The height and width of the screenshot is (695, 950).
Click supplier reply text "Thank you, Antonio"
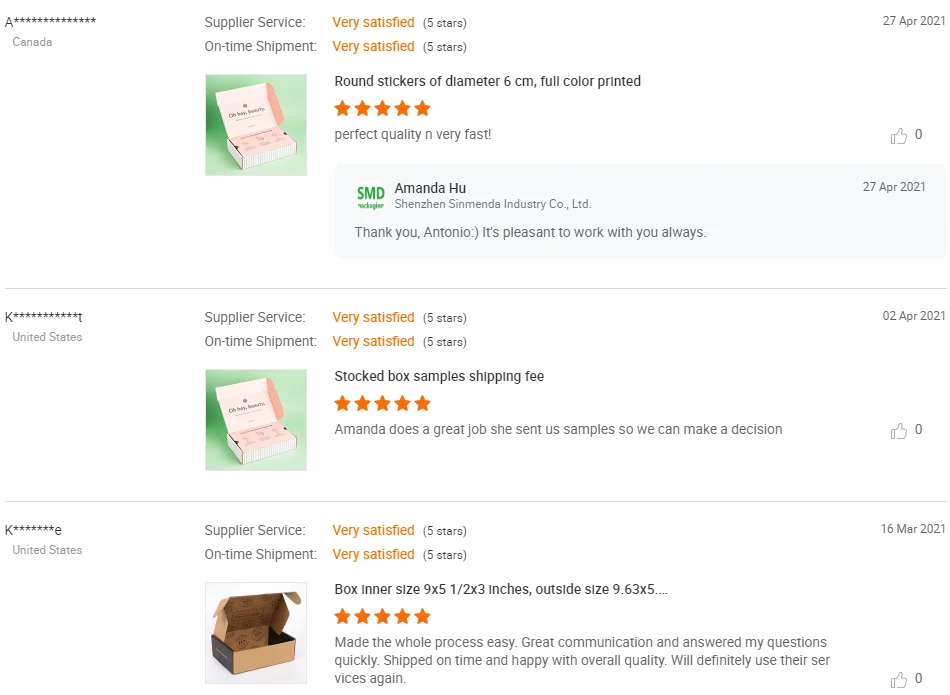(530, 233)
